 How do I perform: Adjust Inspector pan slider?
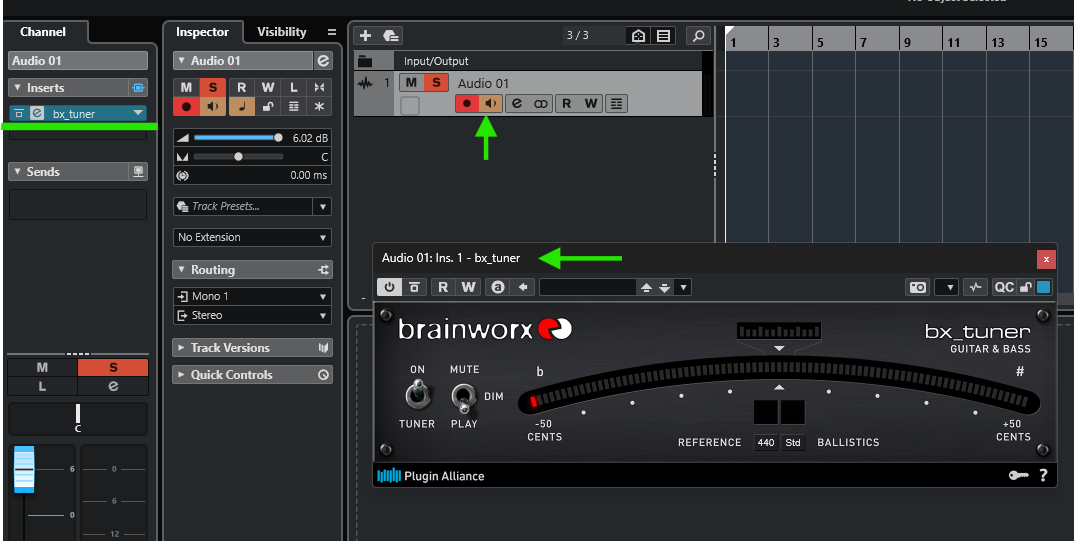[x=238, y=157]
